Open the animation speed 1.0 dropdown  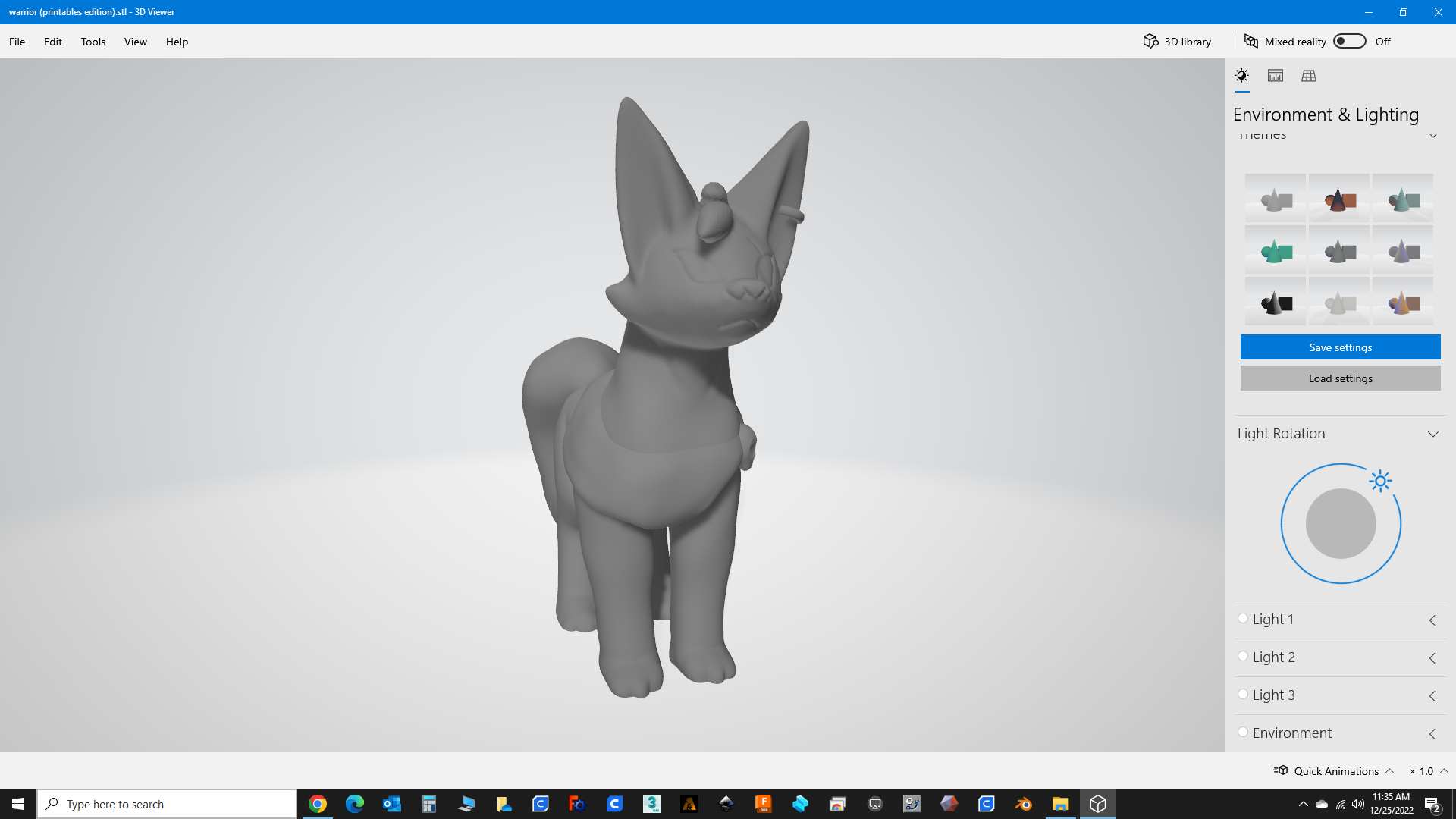click(1429, 771)
